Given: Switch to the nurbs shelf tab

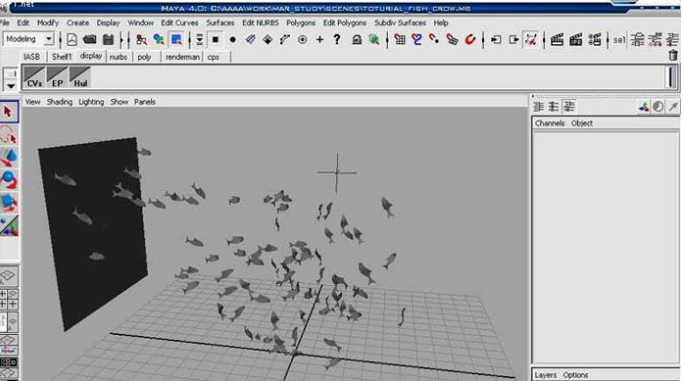Looking at the screenshot, I should pyautogui.click(x=118, y=57).
